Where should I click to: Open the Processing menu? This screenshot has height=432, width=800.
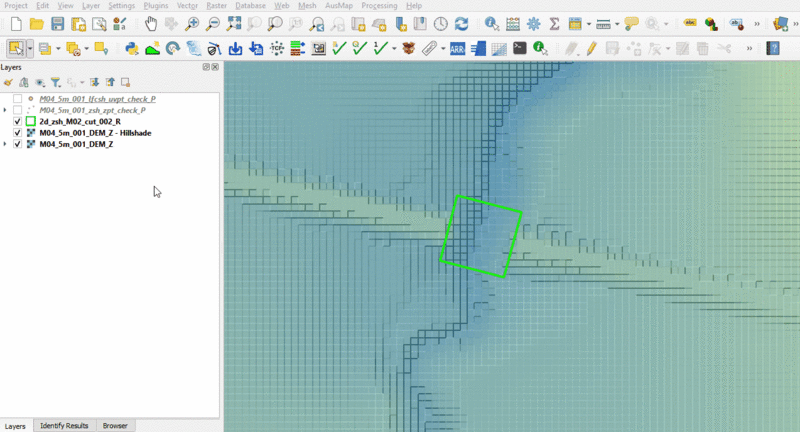point(379,6)
